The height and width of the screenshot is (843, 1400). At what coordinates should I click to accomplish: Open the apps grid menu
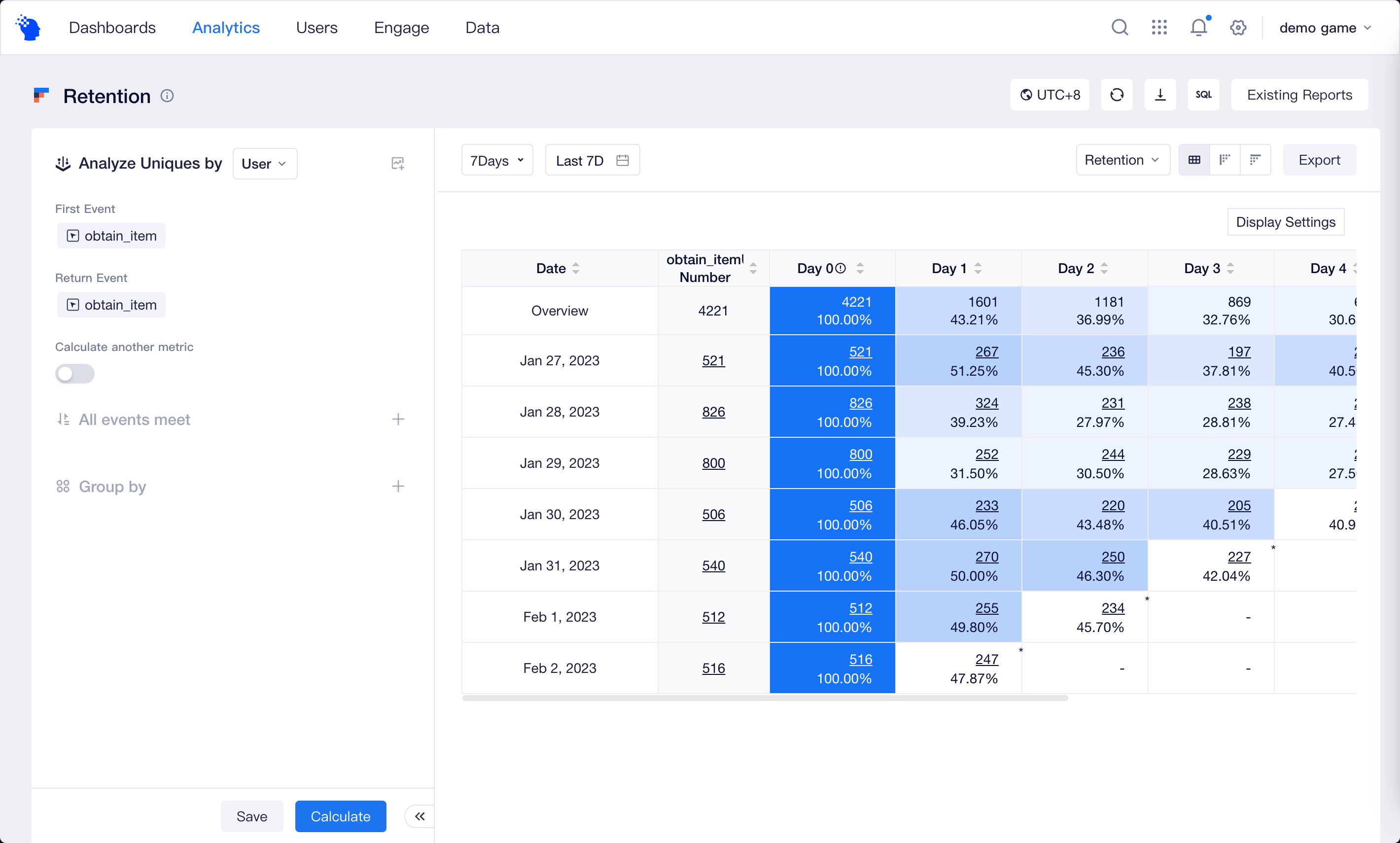[1159, 27]
